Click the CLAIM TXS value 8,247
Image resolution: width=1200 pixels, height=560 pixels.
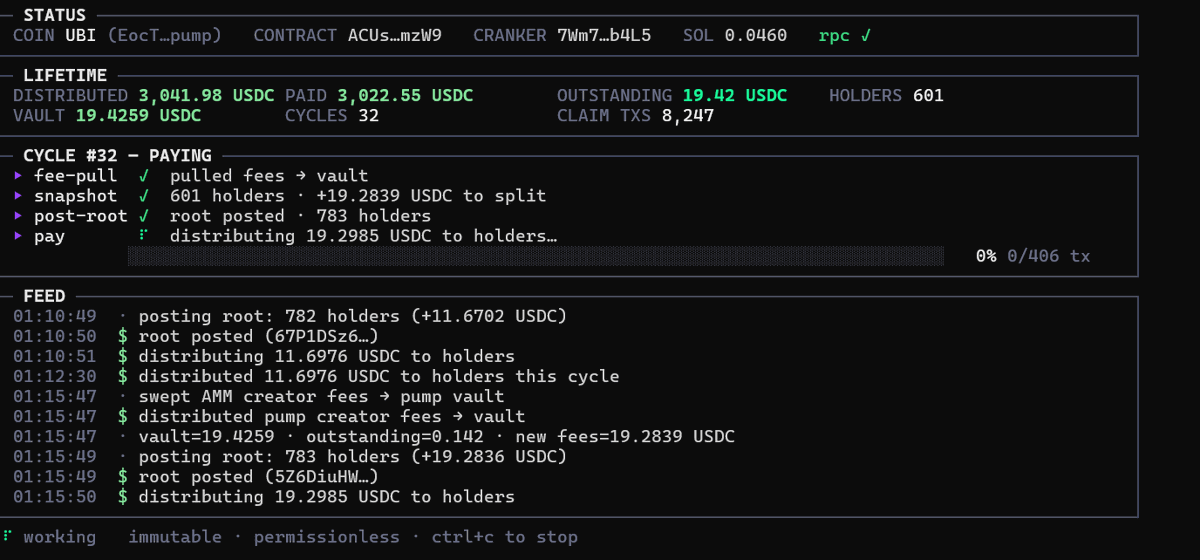[x=688, y=115]
